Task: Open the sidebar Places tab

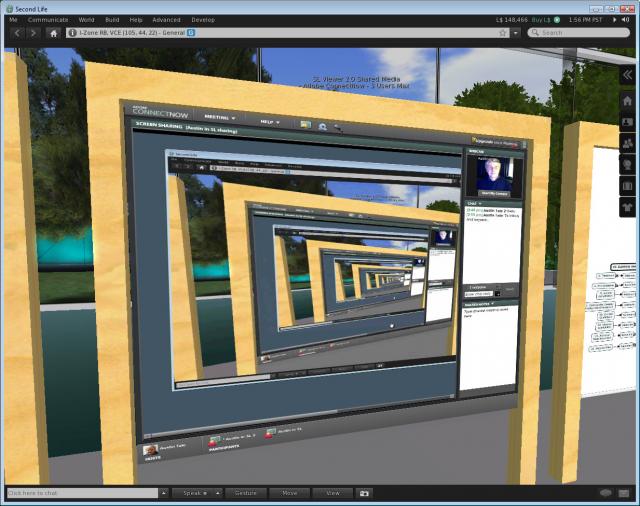Action: 628,165
